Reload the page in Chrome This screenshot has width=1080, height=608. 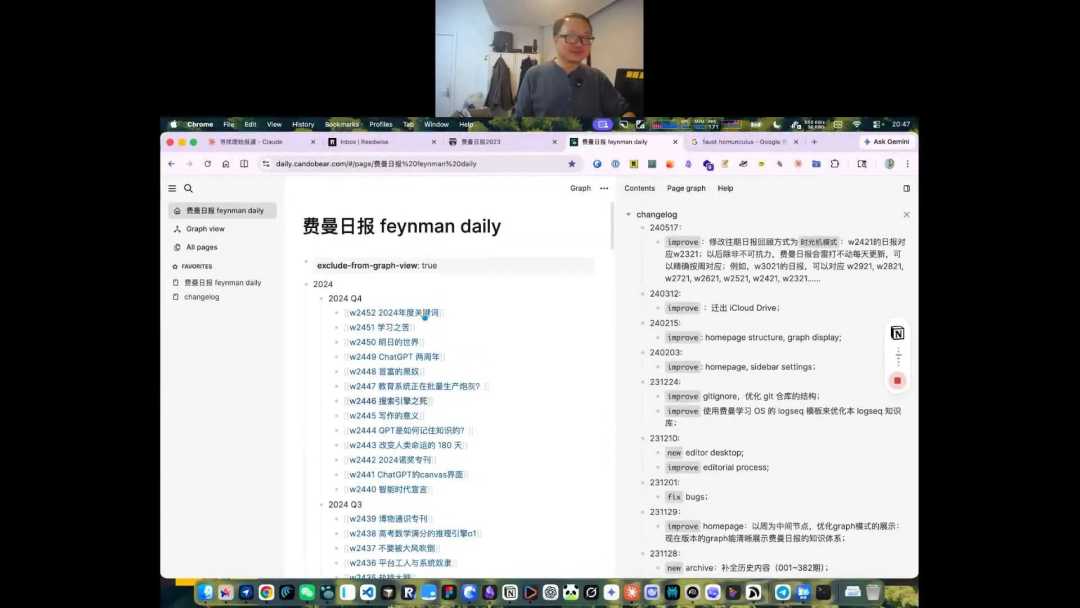point(207,164)
